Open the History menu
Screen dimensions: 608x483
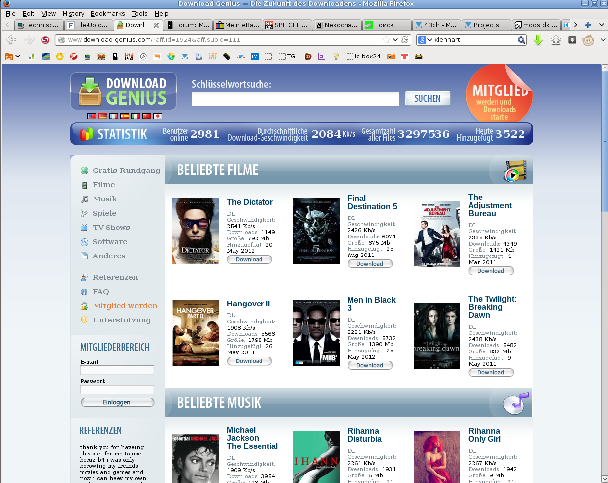pyautogui.click(x=73, y=14)
